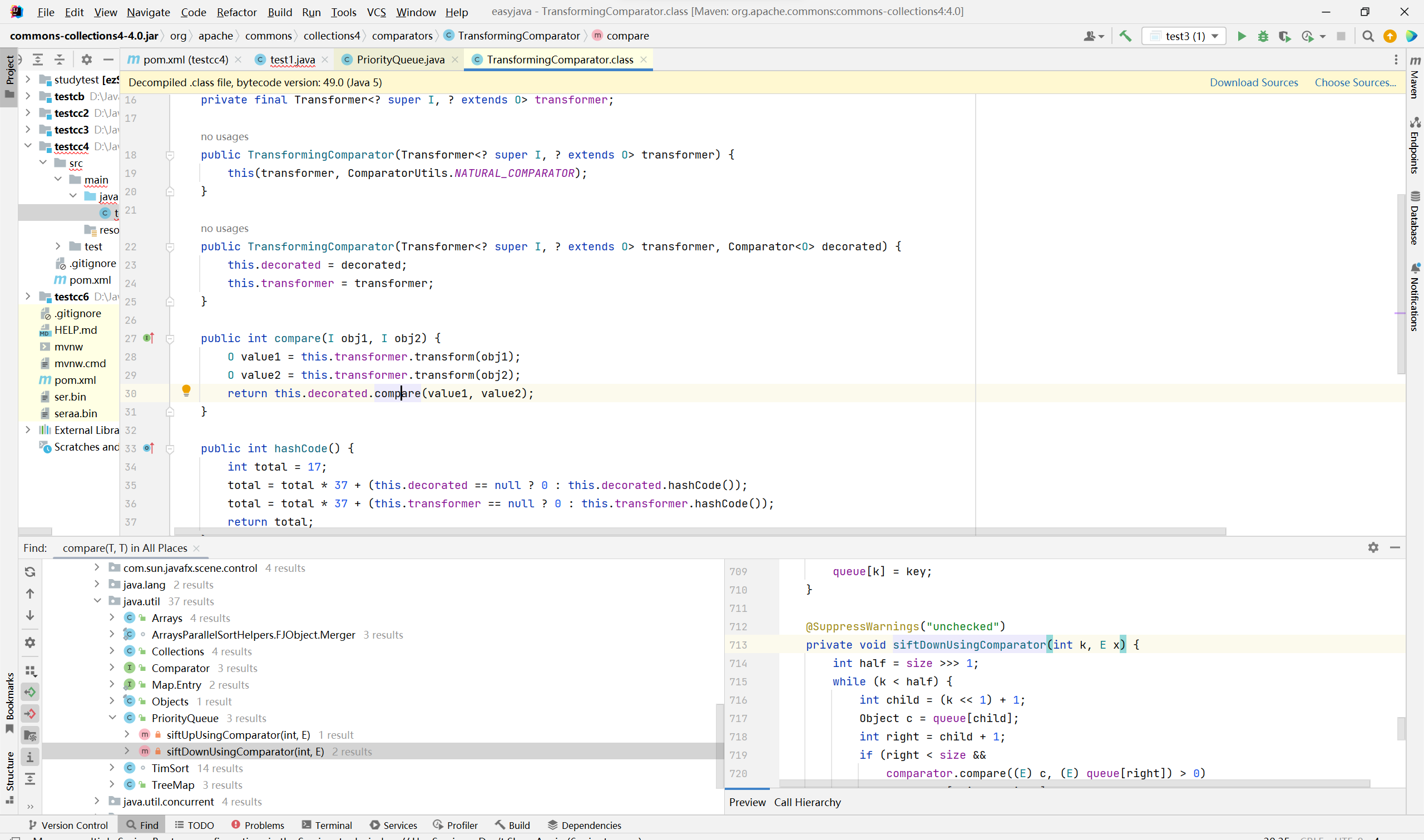Switch to Call Hierarchy tab in preview
Viewport: 1424px width, 840px height.
click(x=807, y=802)
